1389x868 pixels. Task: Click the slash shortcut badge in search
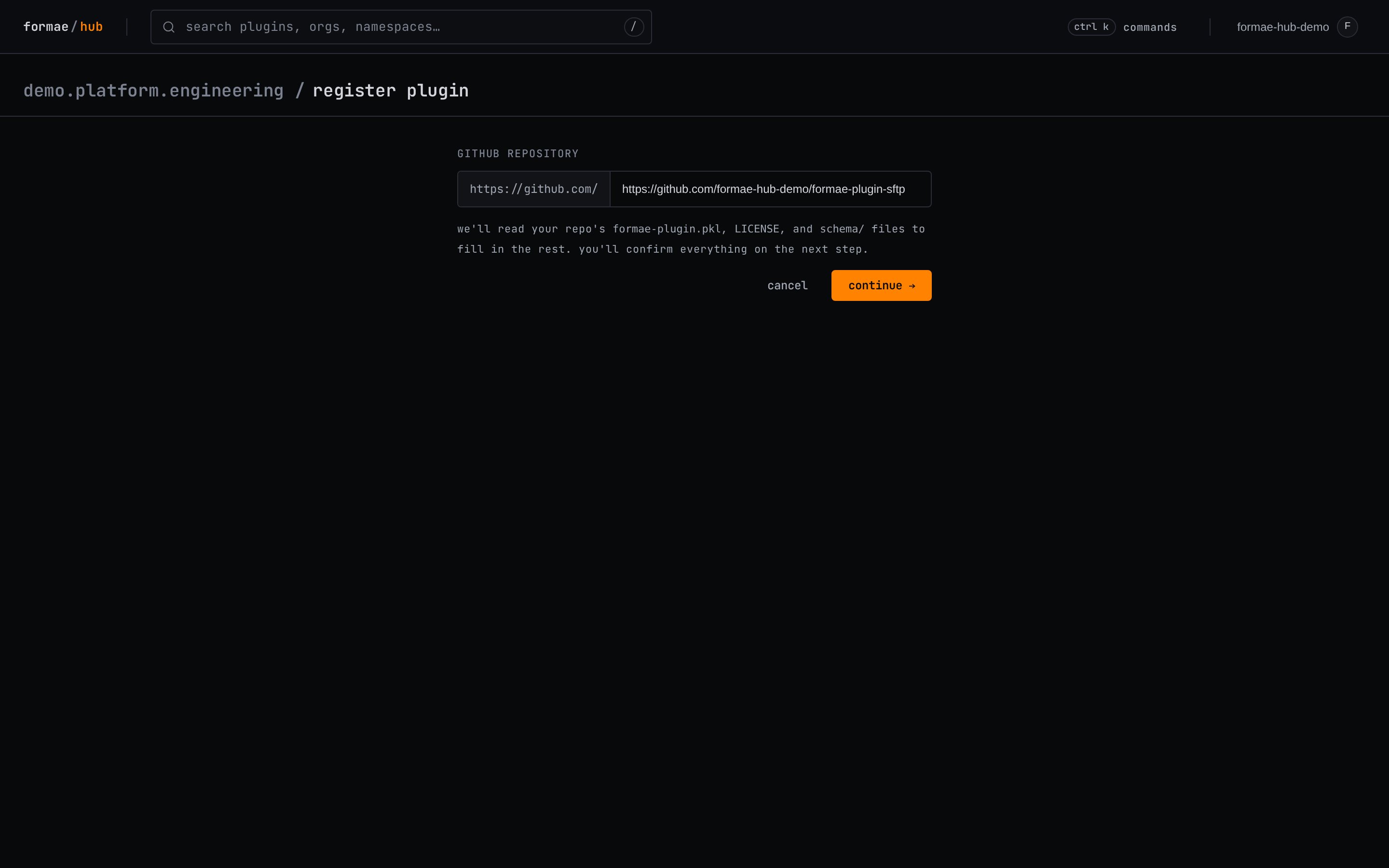[x=634, y=27]
